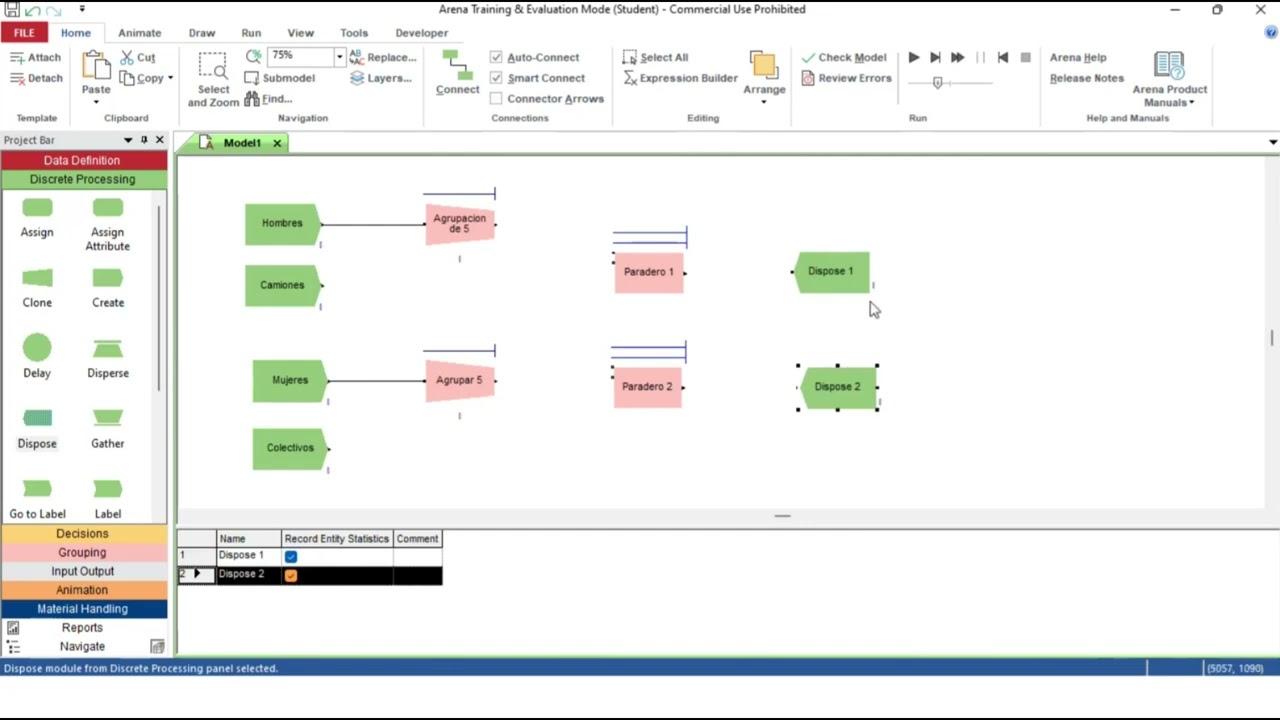Click Select All in Editing group
Screen dimensions: 1280x720
[x=655, y=58]
